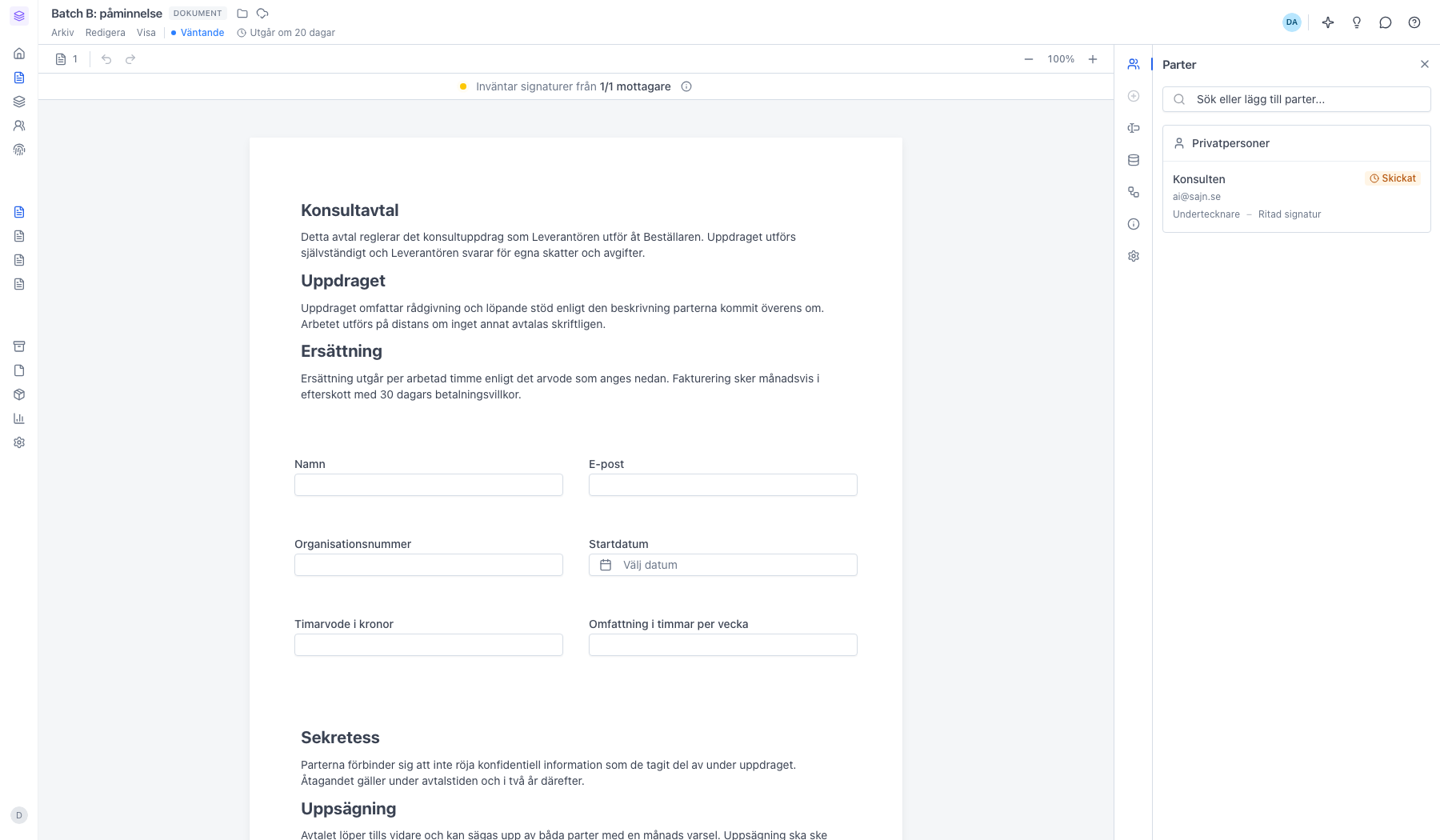Open the Visa menu
Viewport: 1440px width, 840px height.
click(x=146, y=33)
